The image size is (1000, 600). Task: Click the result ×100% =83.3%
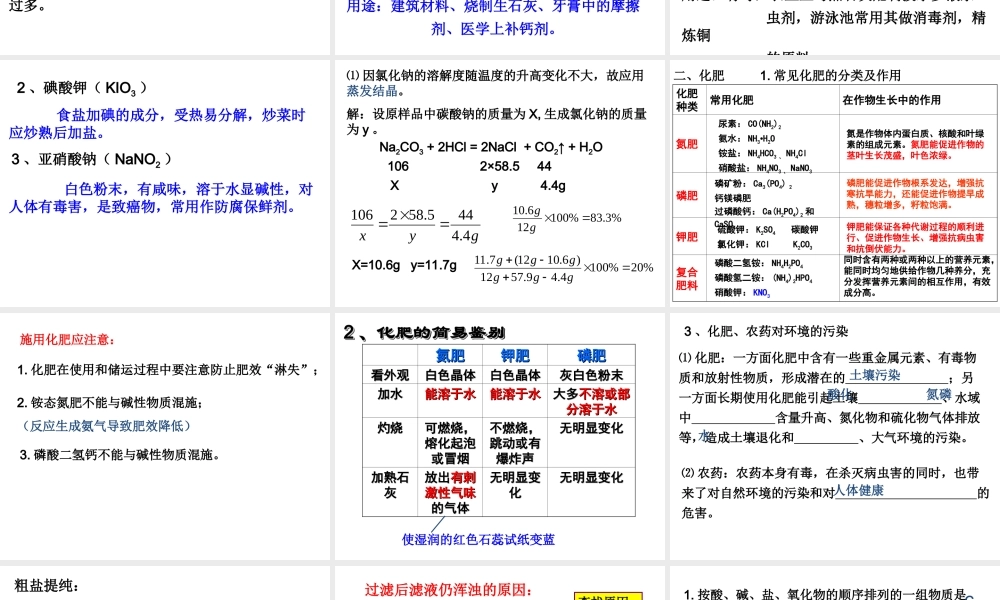[582, 218]
